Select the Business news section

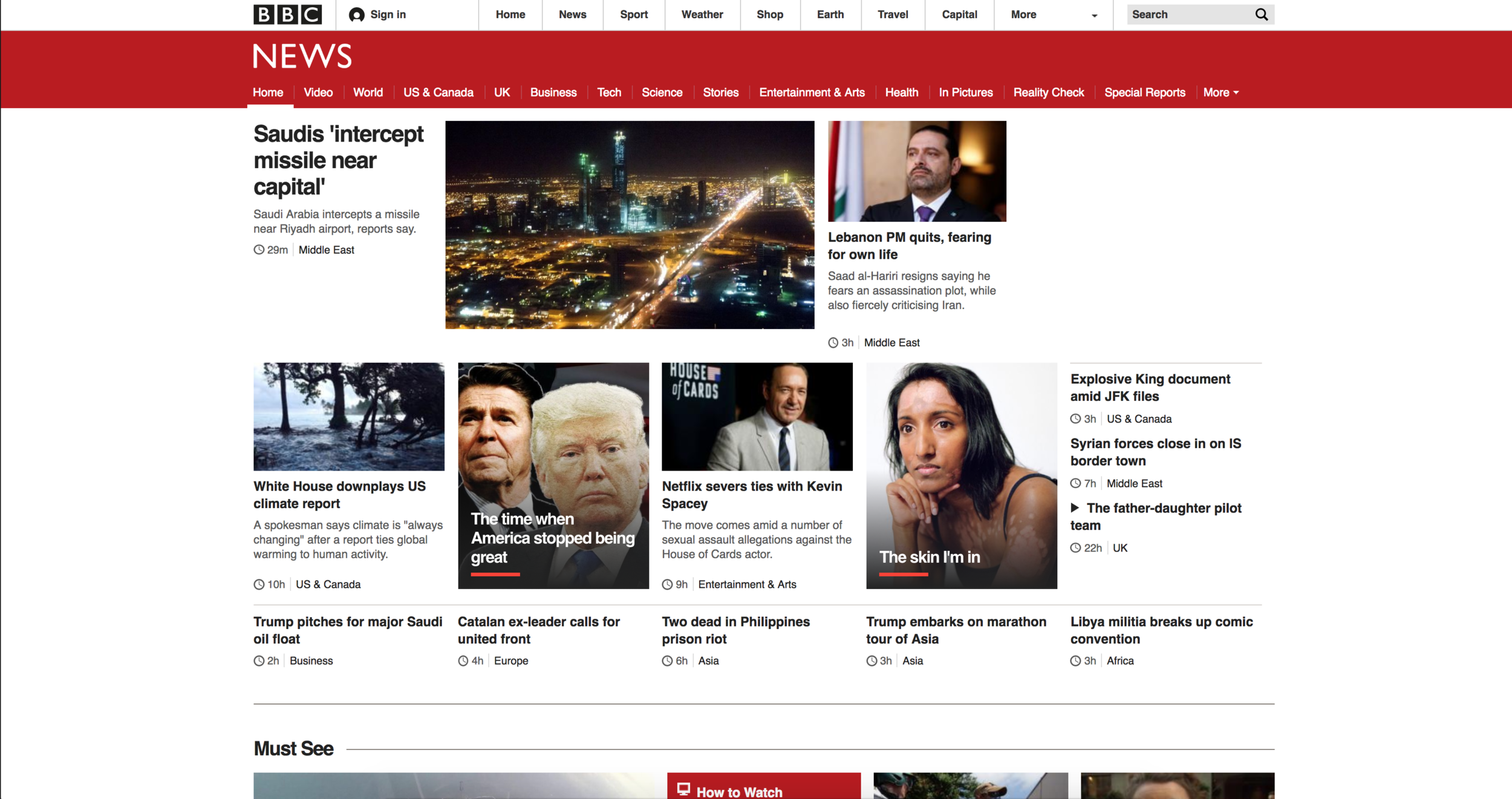pos(553,93)
